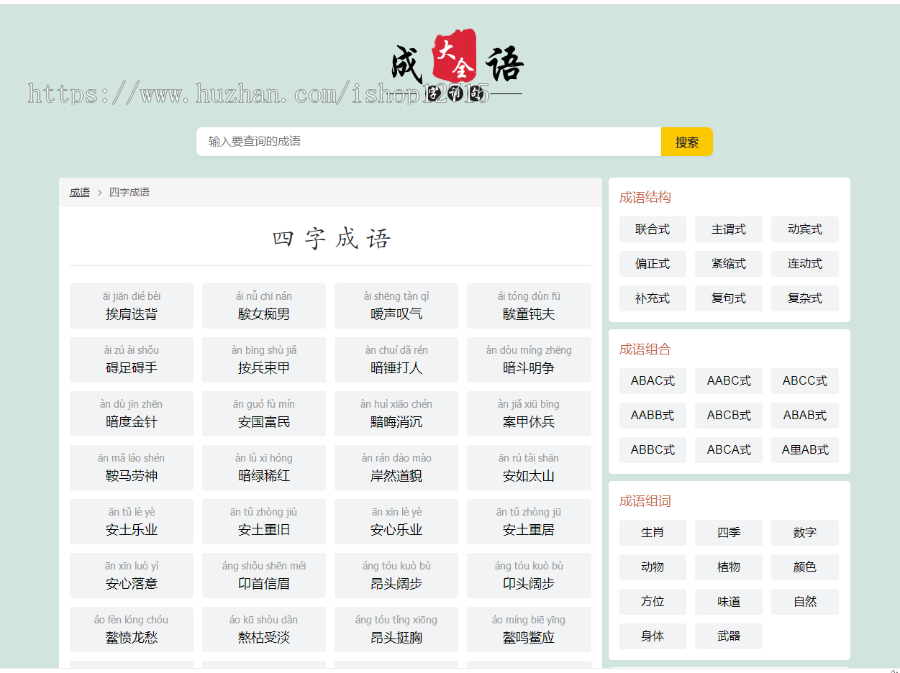Choose combination pattern ABBC式
The height and width of the screenshot is (673, 900).
(653, 450)
